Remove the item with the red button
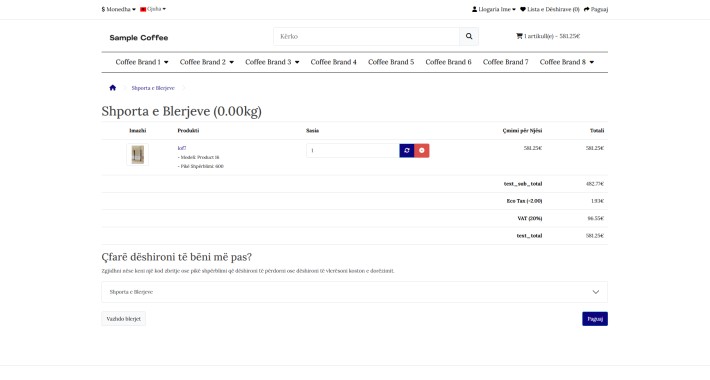The image size is (710, 380). 422,150
